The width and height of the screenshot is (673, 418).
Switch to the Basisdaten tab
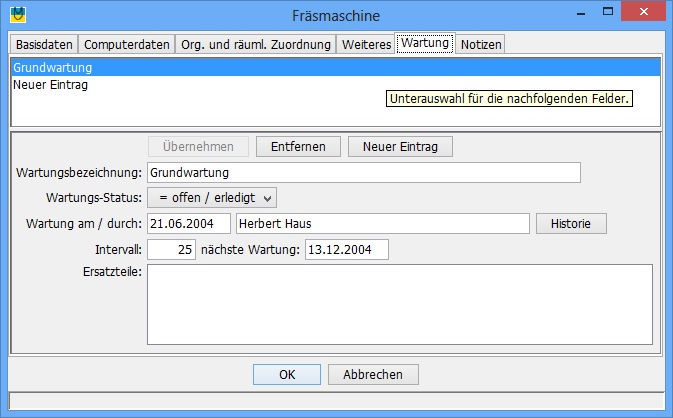click(x=44, y=44)
